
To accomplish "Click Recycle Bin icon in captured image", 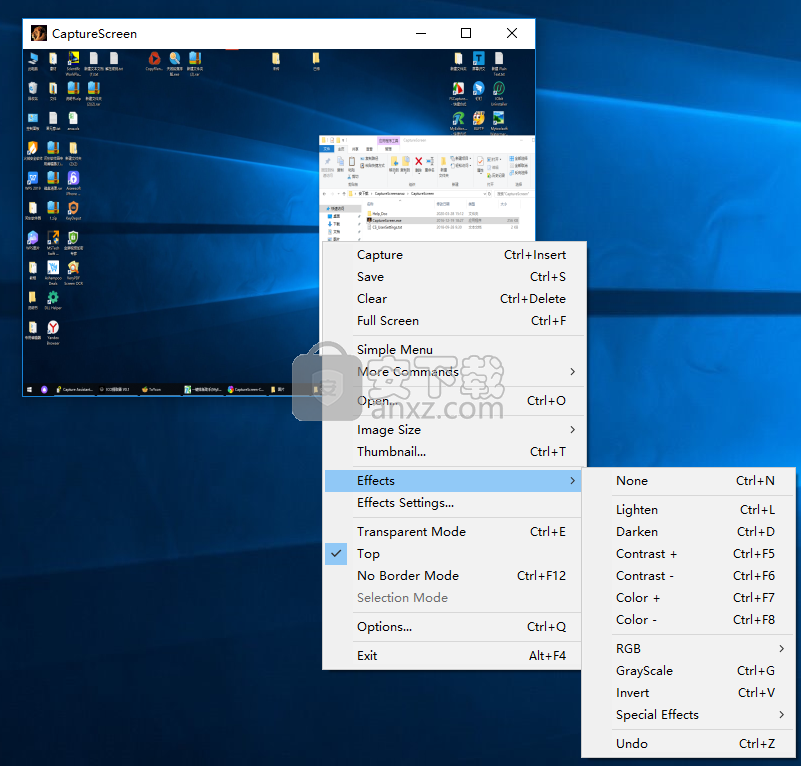I will [33, 88].
